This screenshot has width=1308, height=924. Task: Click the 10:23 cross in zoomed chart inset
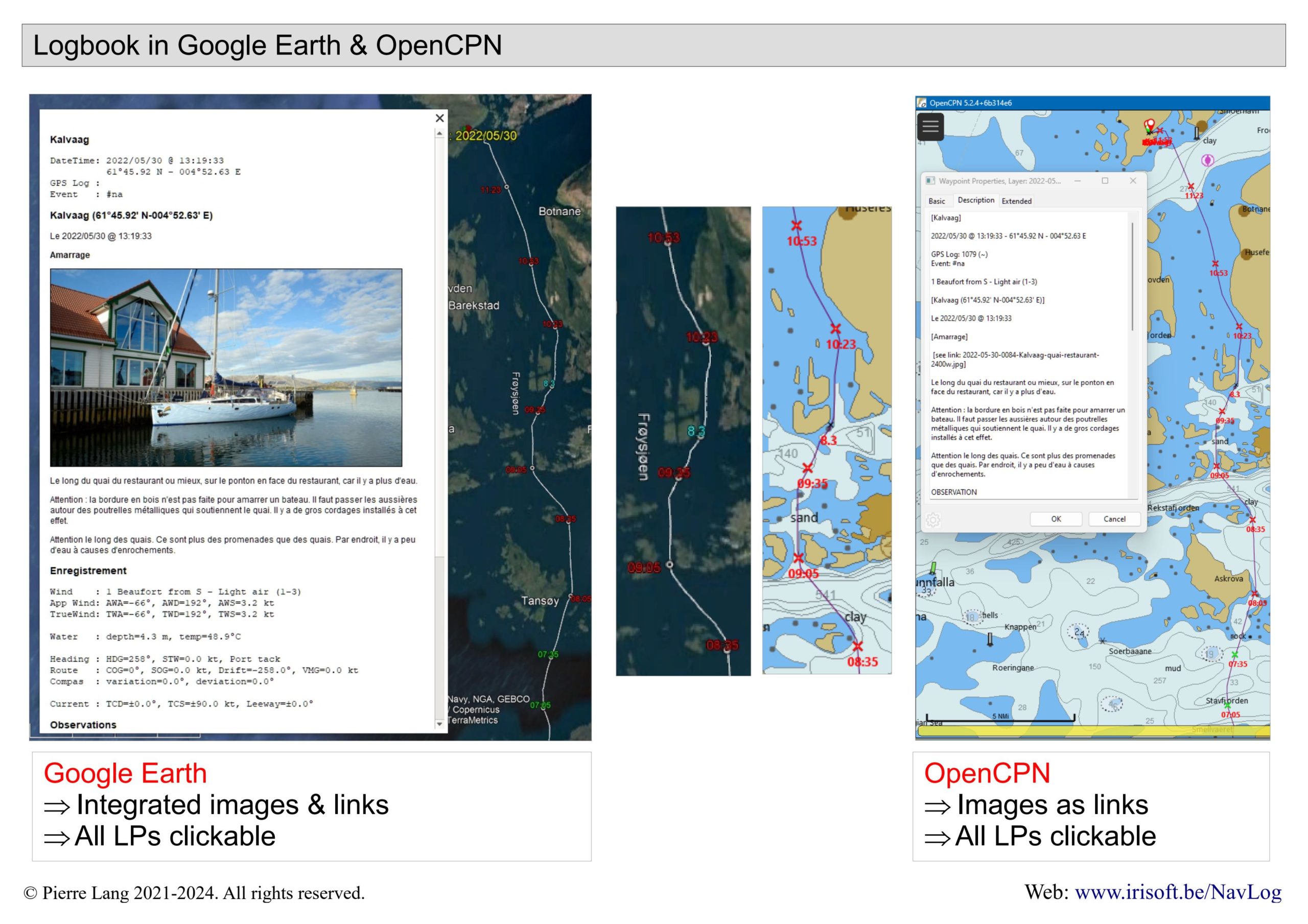tap(835, 329)
